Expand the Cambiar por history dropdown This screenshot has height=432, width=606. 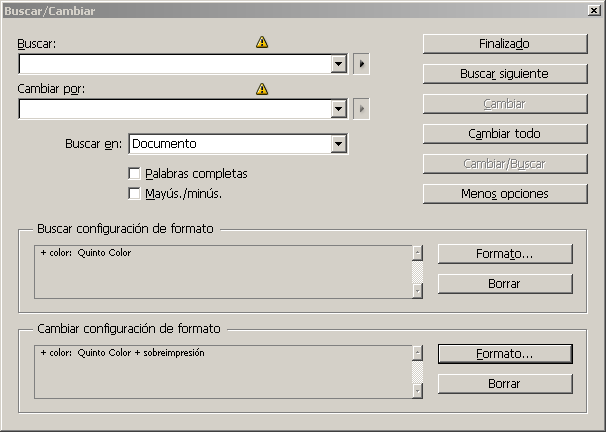(339, 109)
